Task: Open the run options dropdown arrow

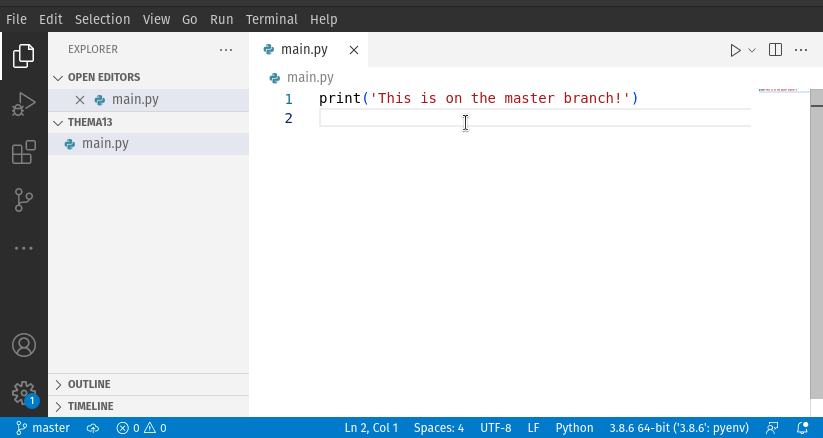Action: (x=752, y=50)
